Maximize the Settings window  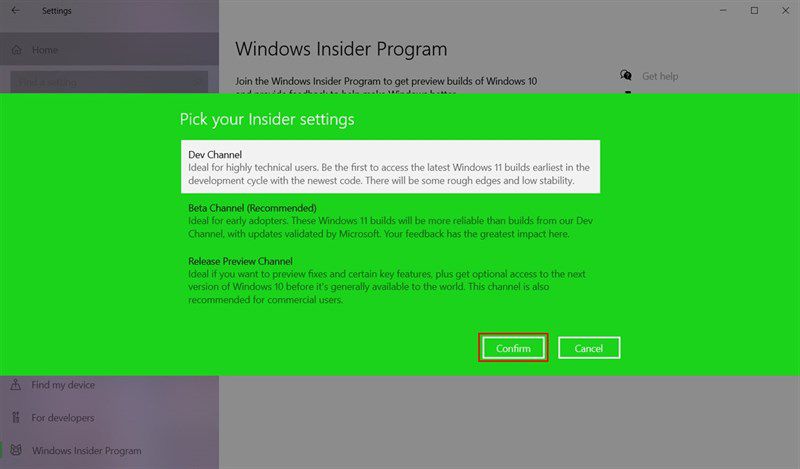pyautogui.click(x=754, y=10)
